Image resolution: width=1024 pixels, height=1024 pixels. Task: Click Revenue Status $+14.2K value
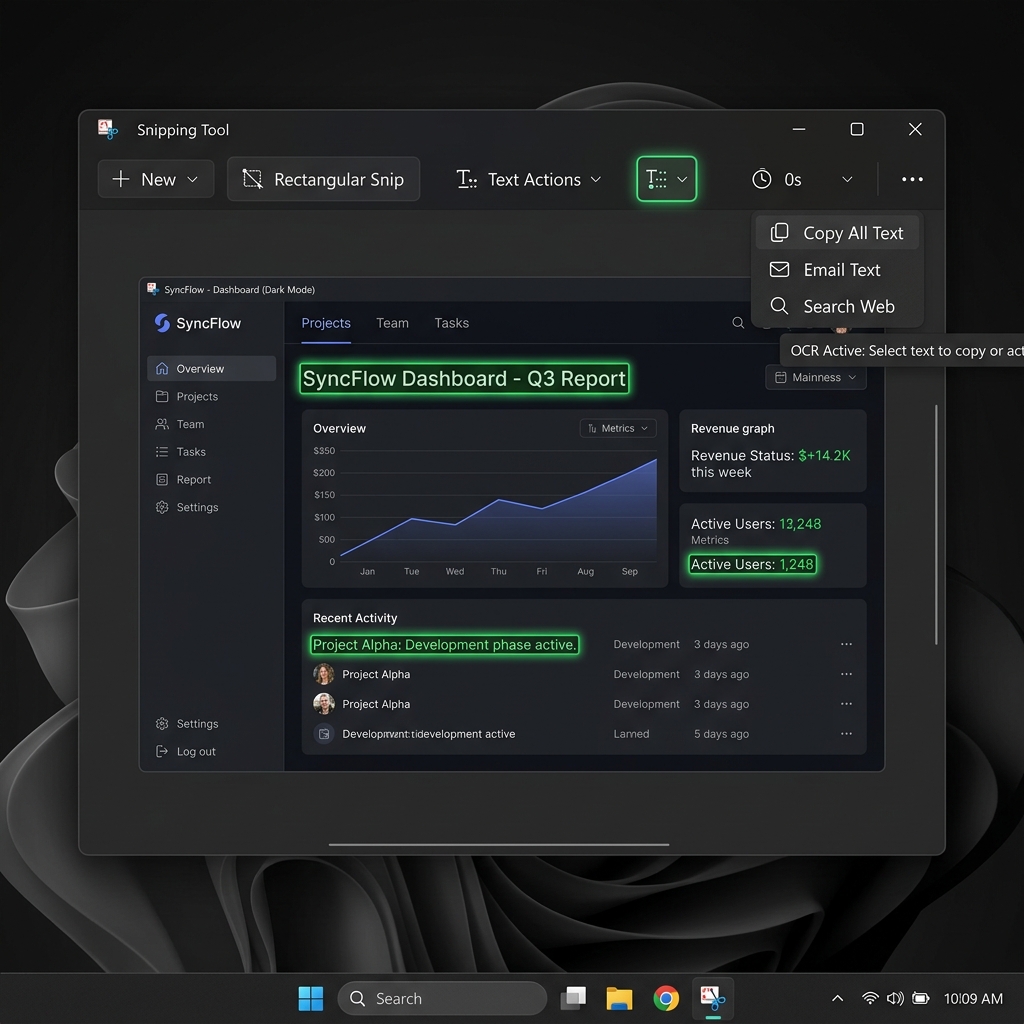(824, 455)
